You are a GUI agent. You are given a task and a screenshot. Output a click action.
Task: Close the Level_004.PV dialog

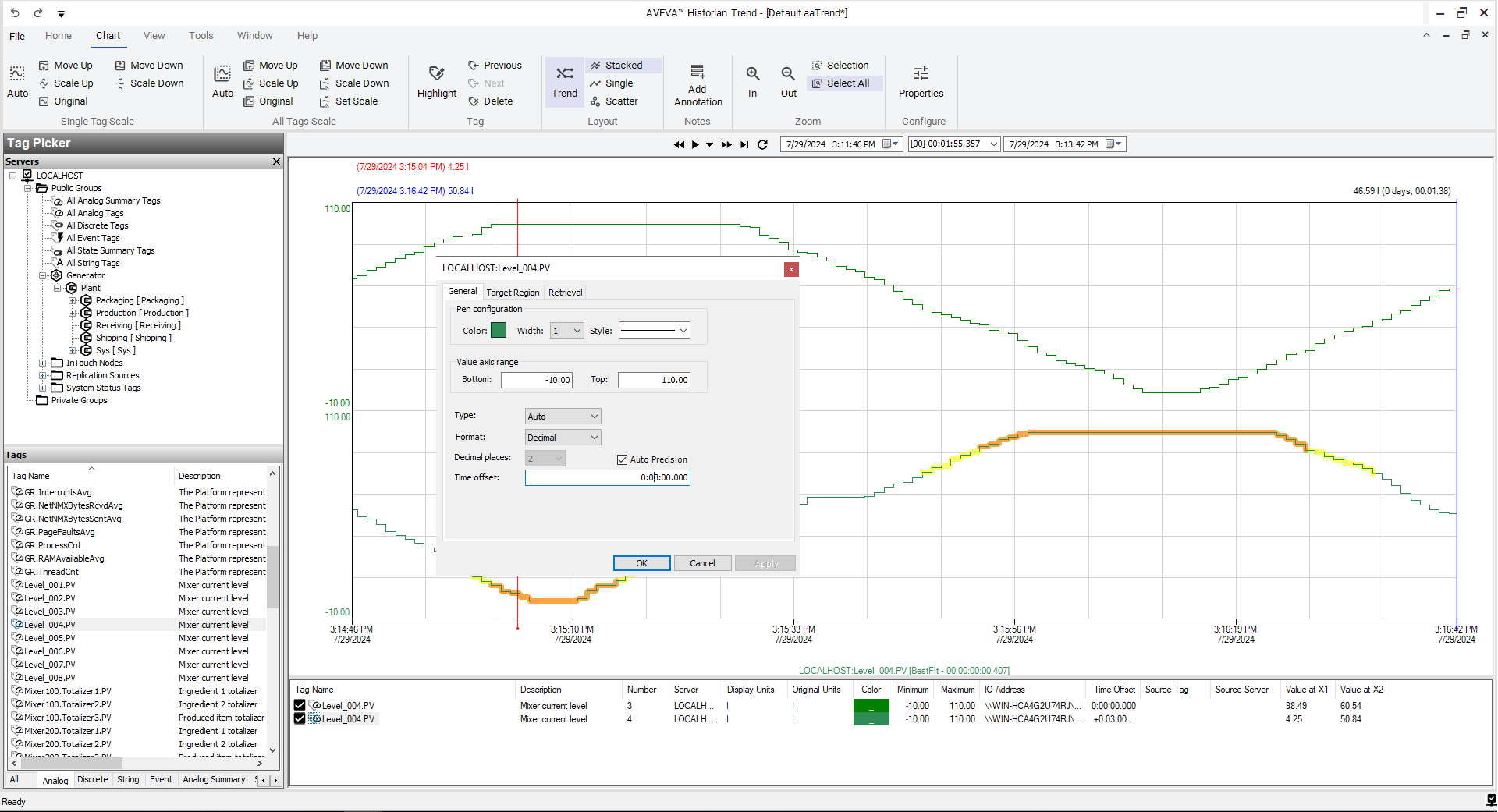coord(791,269)
